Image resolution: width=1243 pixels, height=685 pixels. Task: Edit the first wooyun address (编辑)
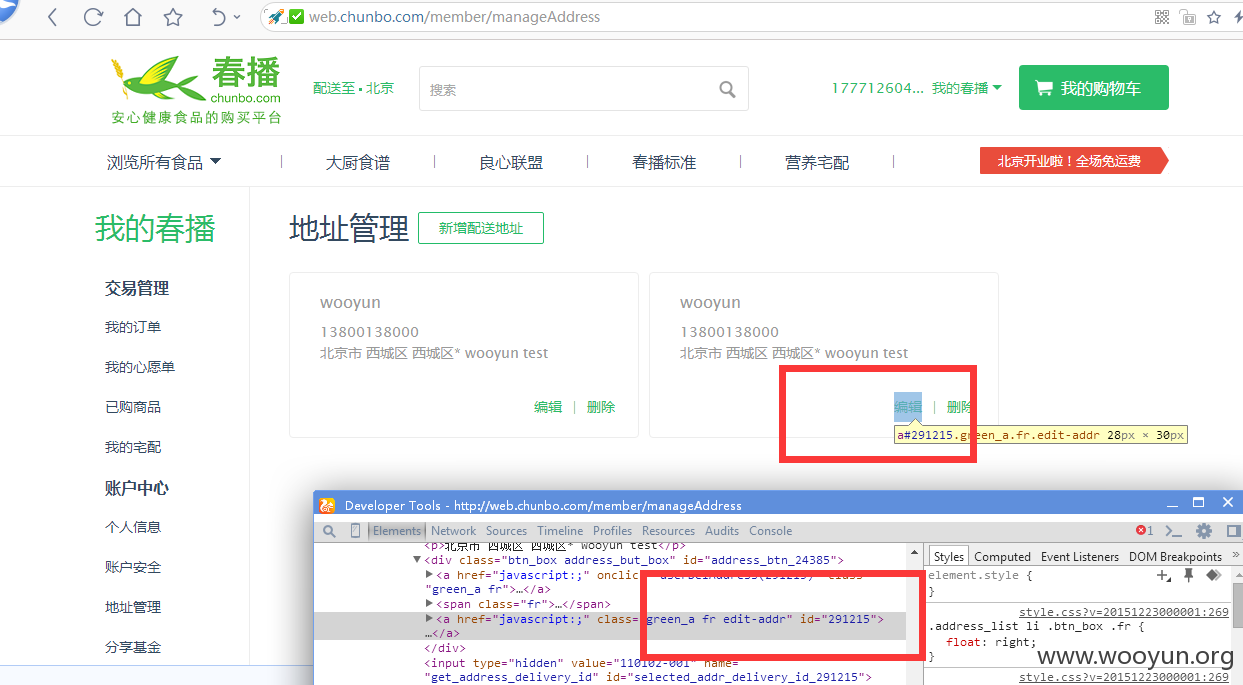pos(548,407)
